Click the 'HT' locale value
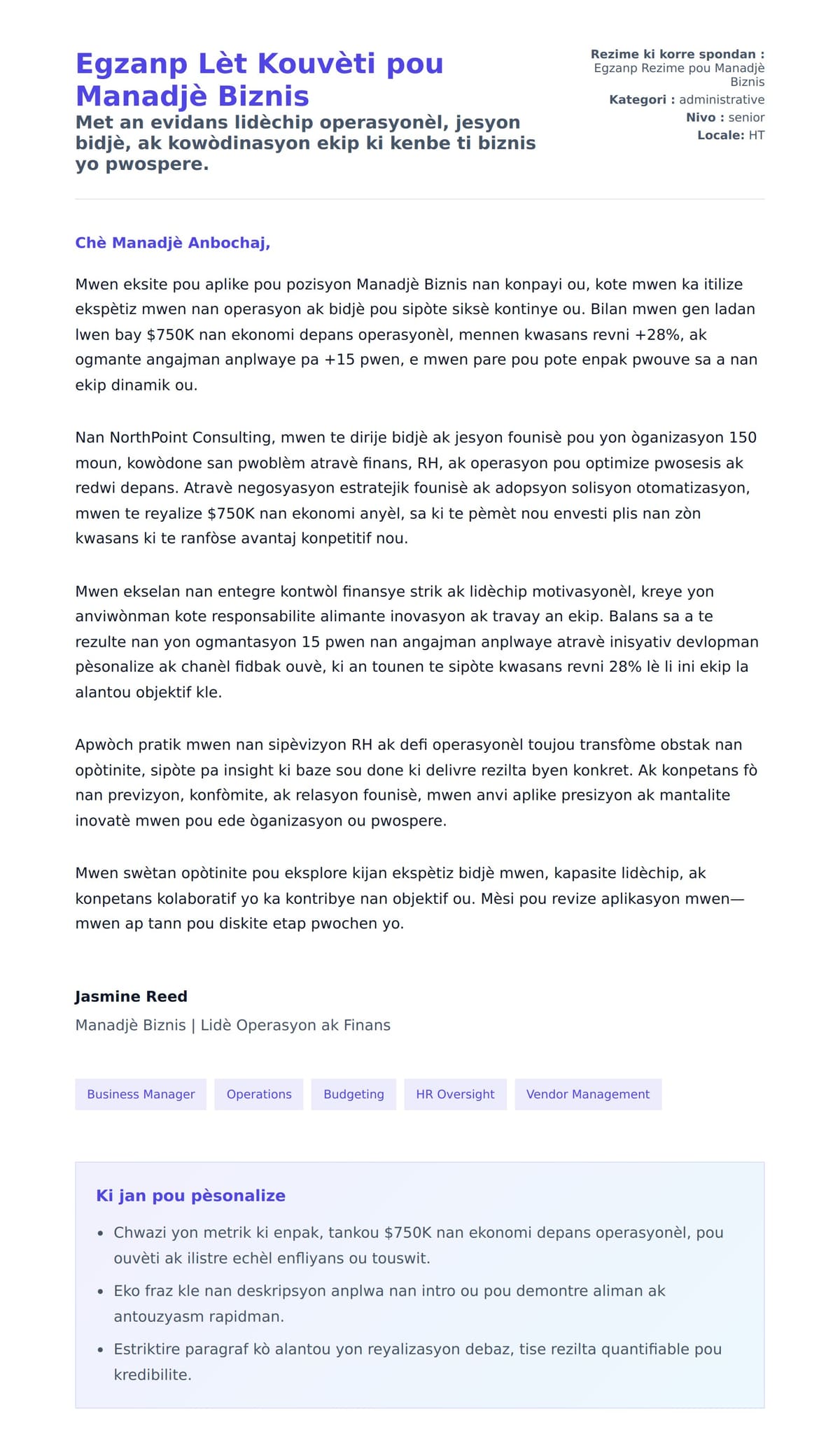840x1456 pixels. pyautogui.click(x=756, y=135)
